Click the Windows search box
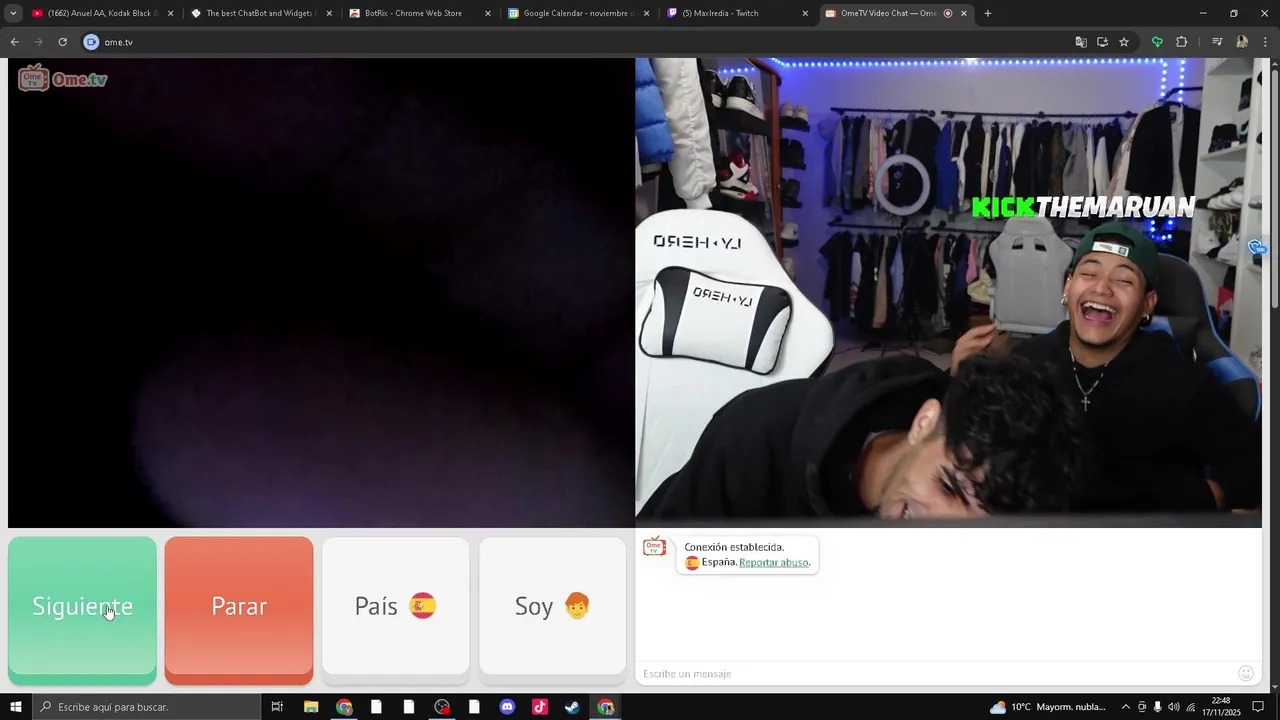Screen dimensions: 1280x720 coord(146,707)
